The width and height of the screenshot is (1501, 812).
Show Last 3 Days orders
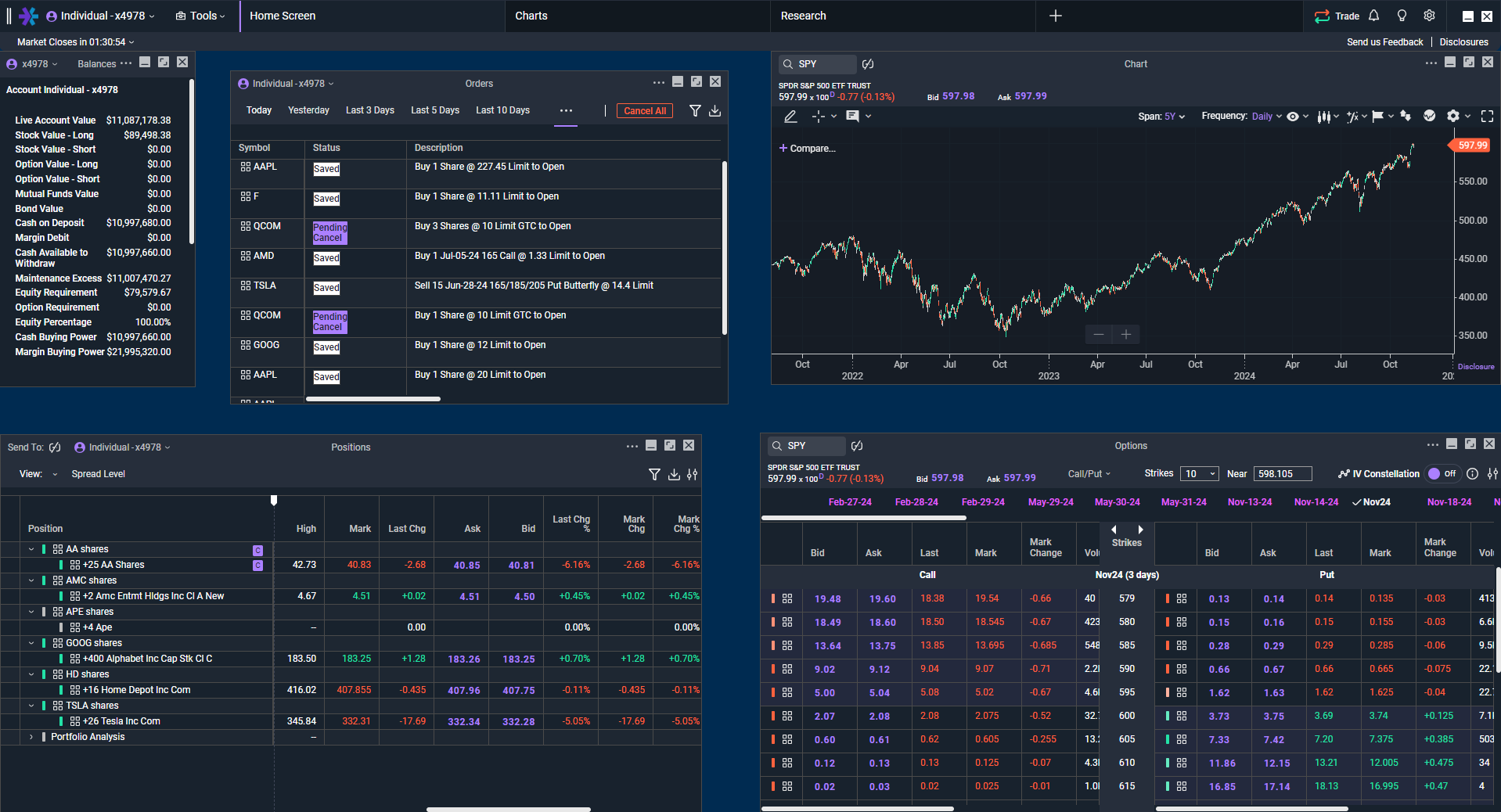point(370,110)
